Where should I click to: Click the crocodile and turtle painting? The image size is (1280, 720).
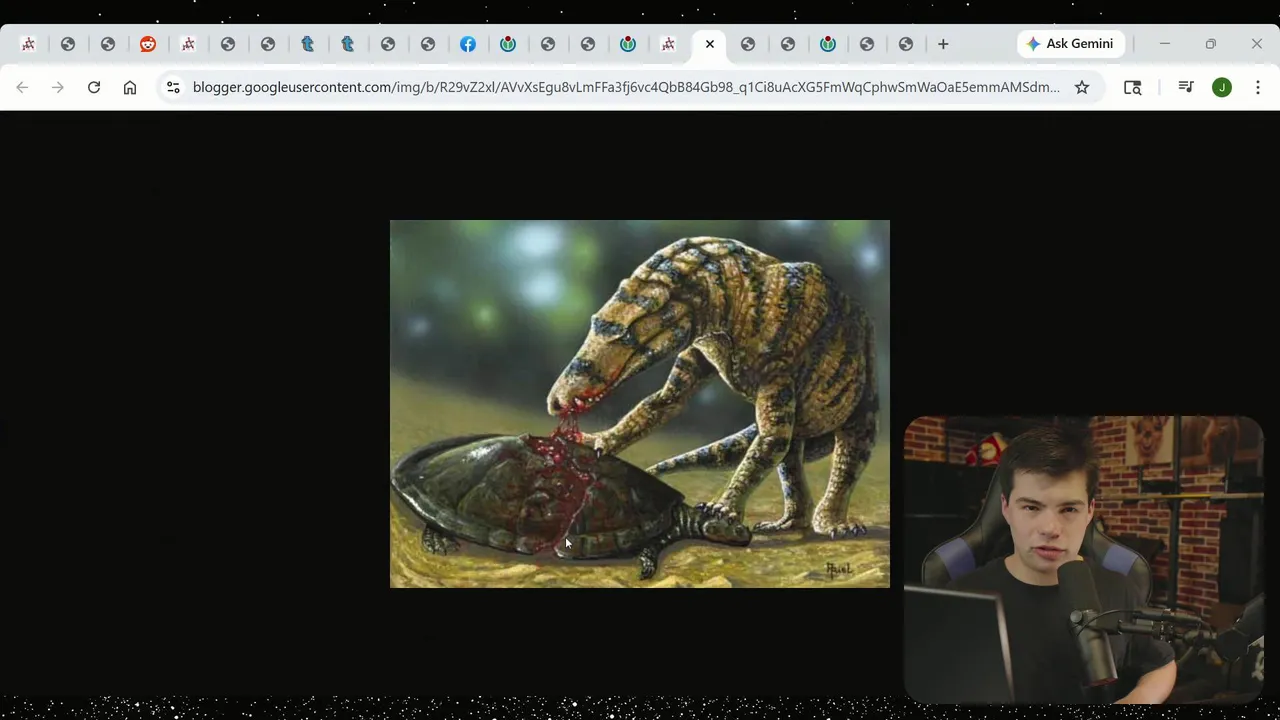640,404
